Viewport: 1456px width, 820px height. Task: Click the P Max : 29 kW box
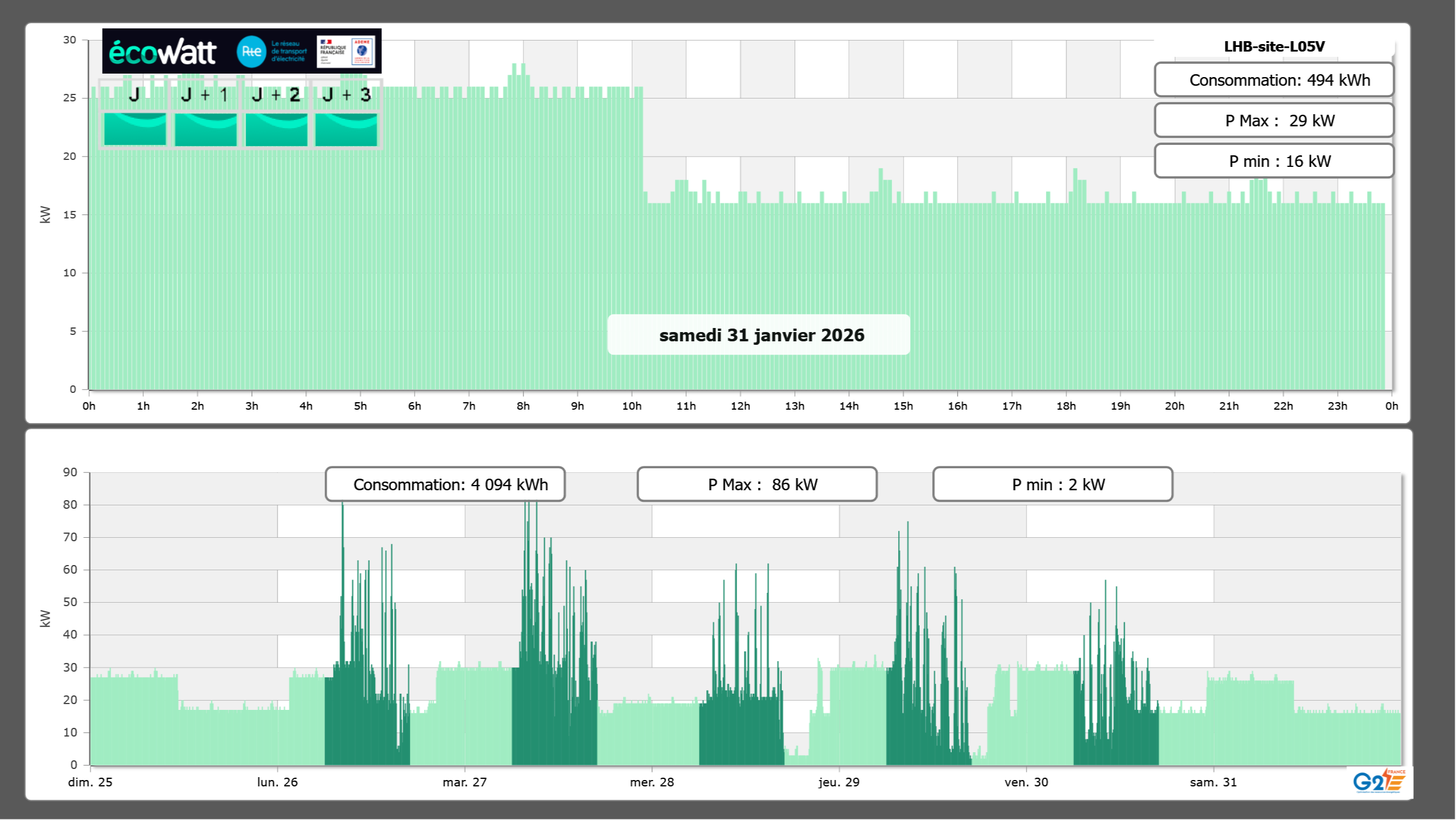(1274, 121)
